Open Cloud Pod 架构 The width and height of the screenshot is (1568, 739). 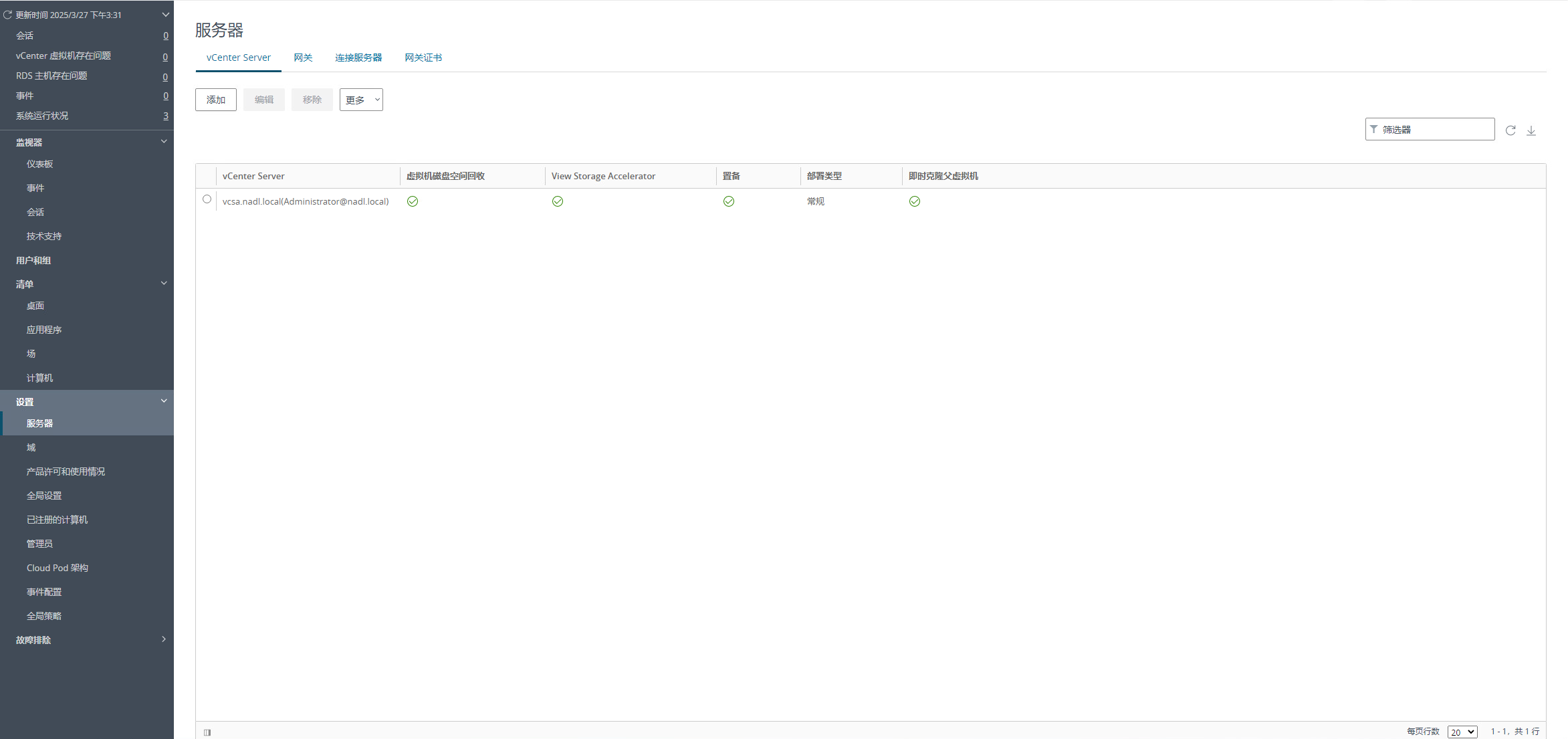58,568
